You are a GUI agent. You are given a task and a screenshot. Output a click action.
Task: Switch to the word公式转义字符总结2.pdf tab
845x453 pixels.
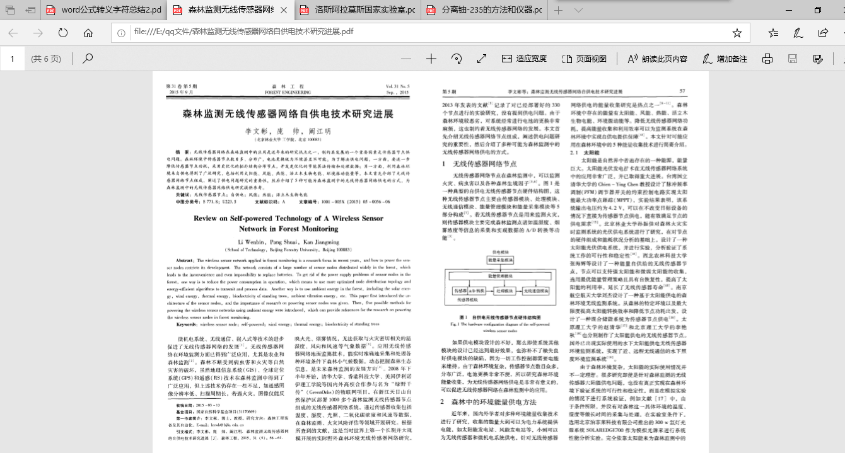coord(104,10)
